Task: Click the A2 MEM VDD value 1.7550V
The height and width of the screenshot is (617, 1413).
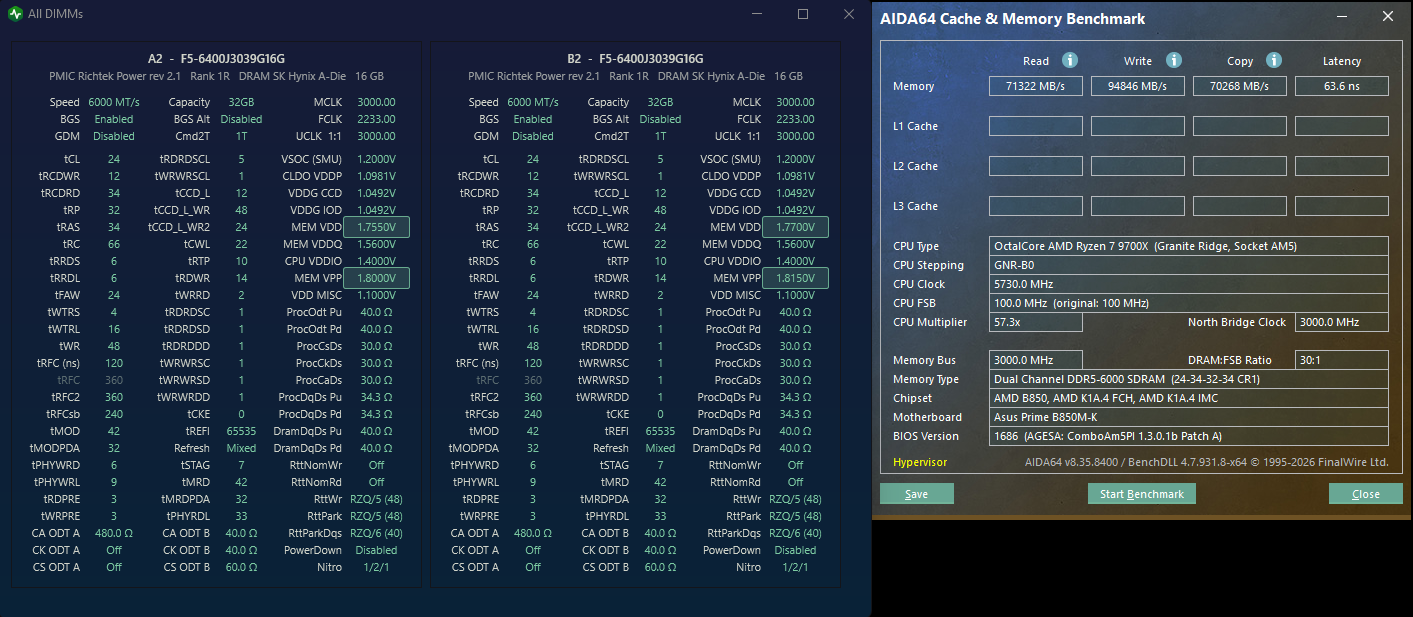Action: click(x=376, y=228)
